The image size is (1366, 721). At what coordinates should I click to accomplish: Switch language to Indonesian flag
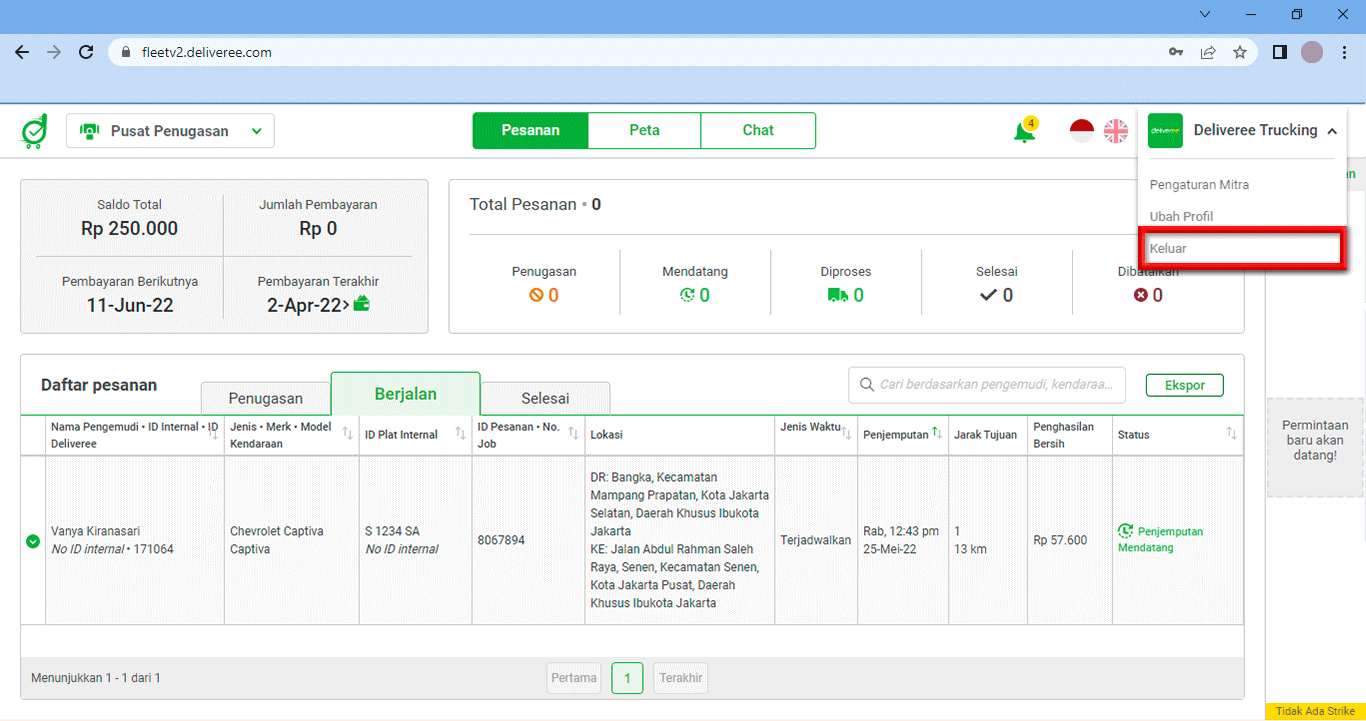tap(1082, 131)
